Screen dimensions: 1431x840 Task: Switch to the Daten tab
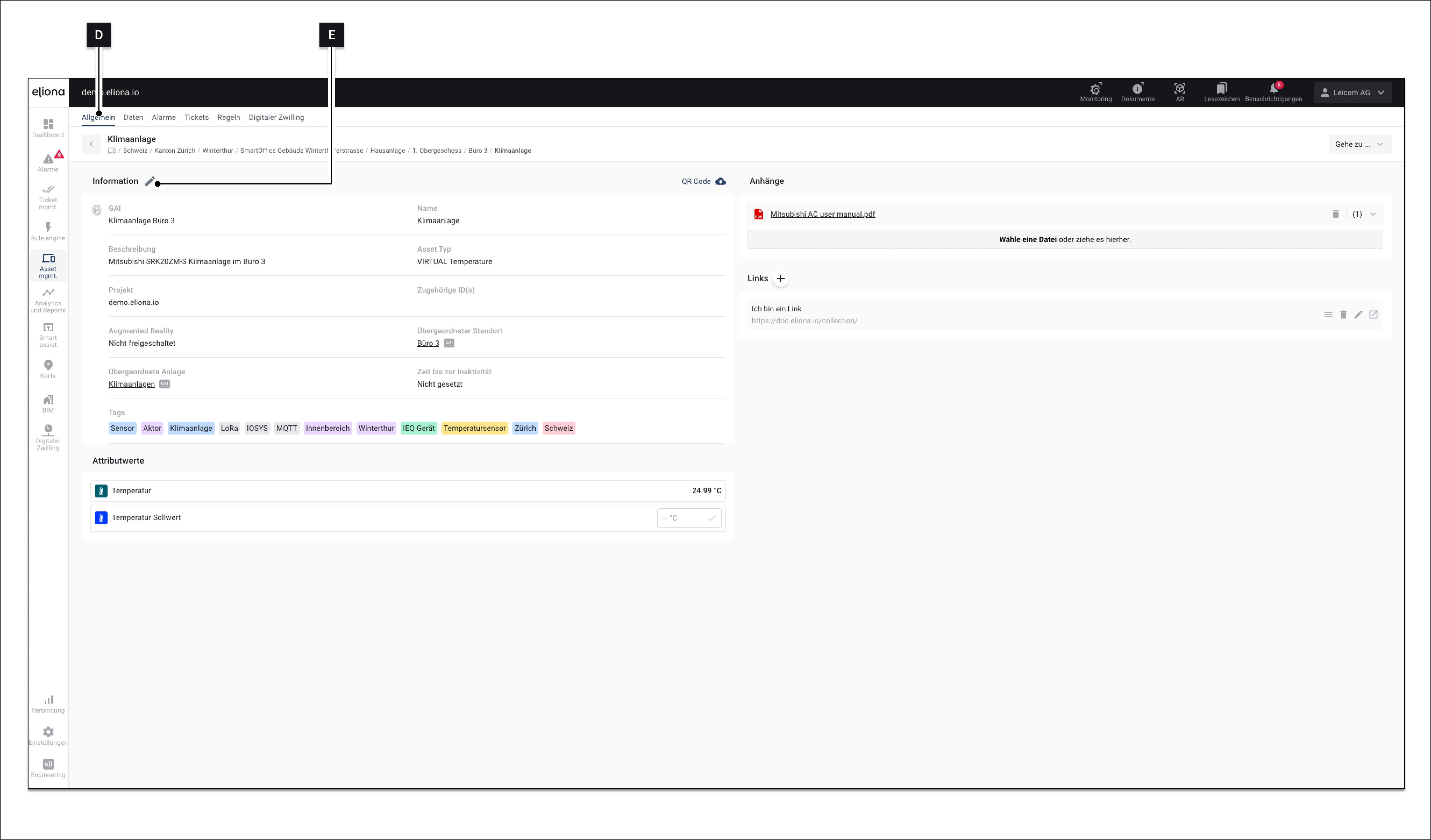click(133, 118)
